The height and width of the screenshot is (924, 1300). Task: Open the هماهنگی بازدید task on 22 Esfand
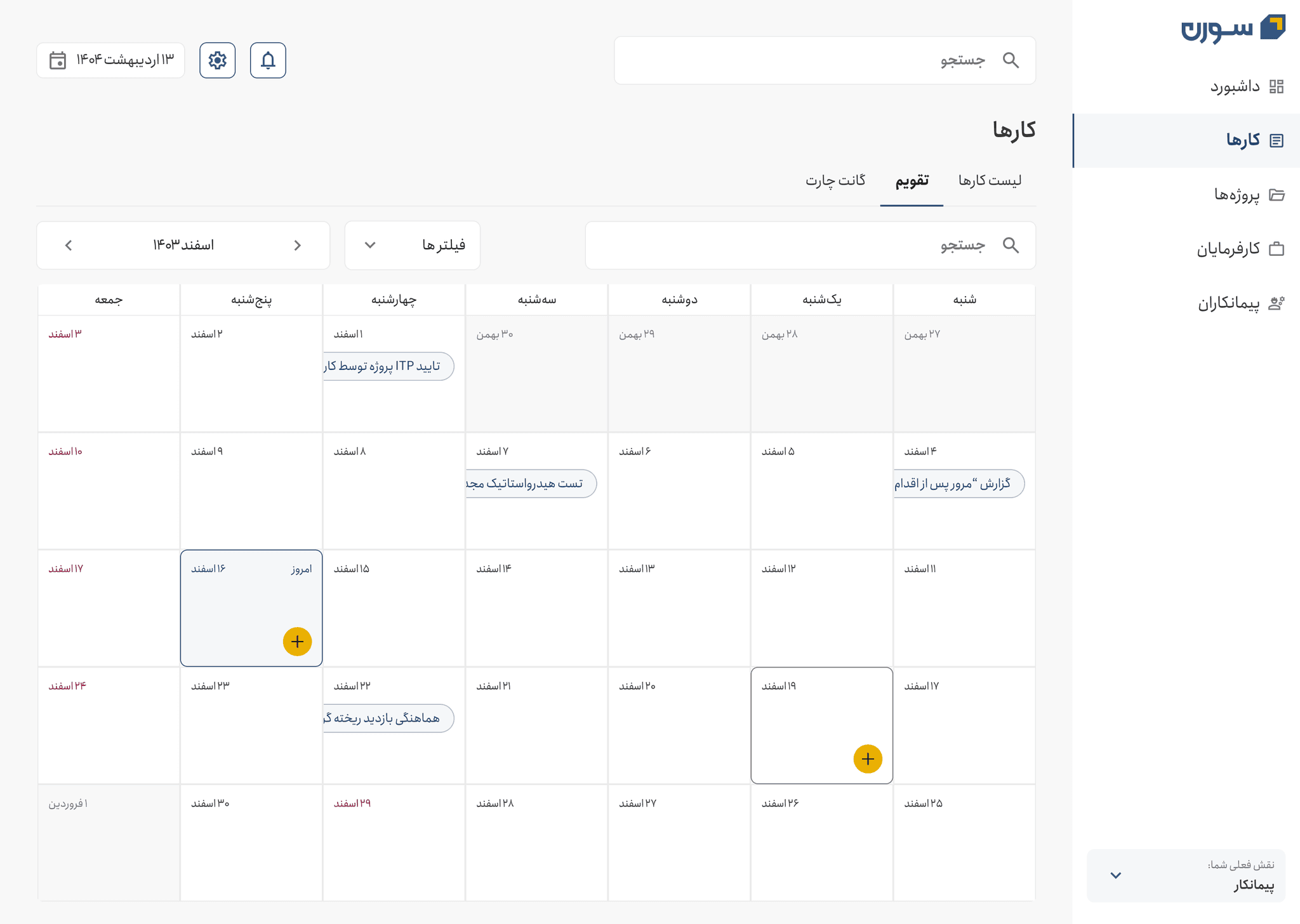click(388, 718)
